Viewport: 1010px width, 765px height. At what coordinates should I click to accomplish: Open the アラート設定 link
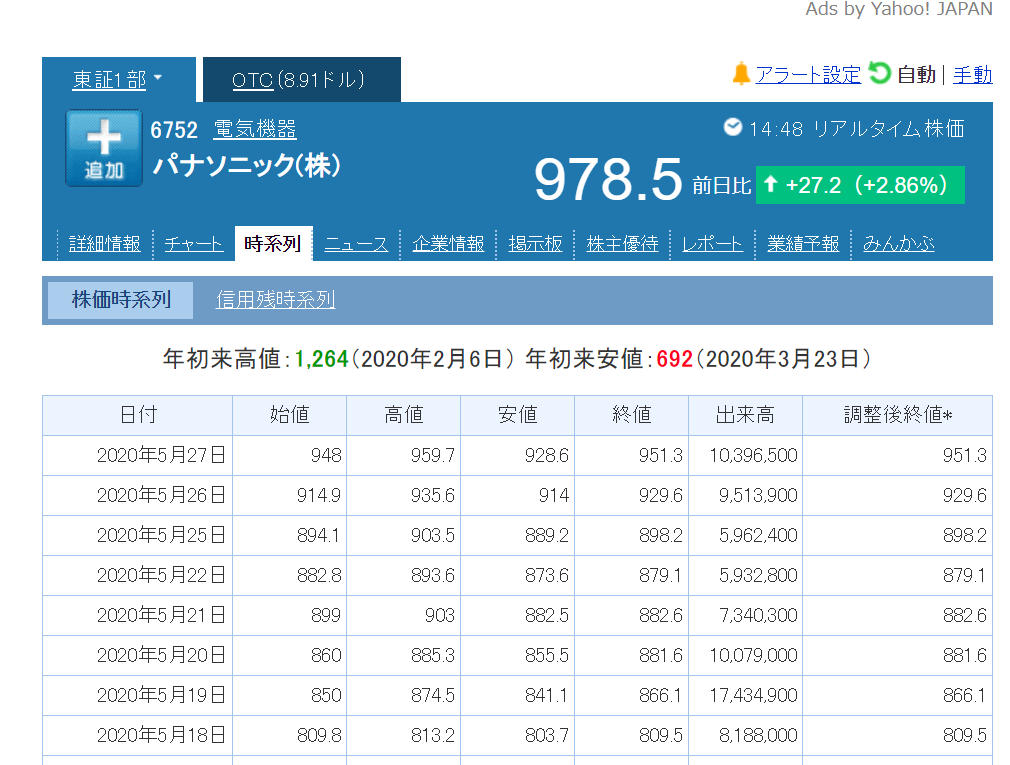point(808,75)
